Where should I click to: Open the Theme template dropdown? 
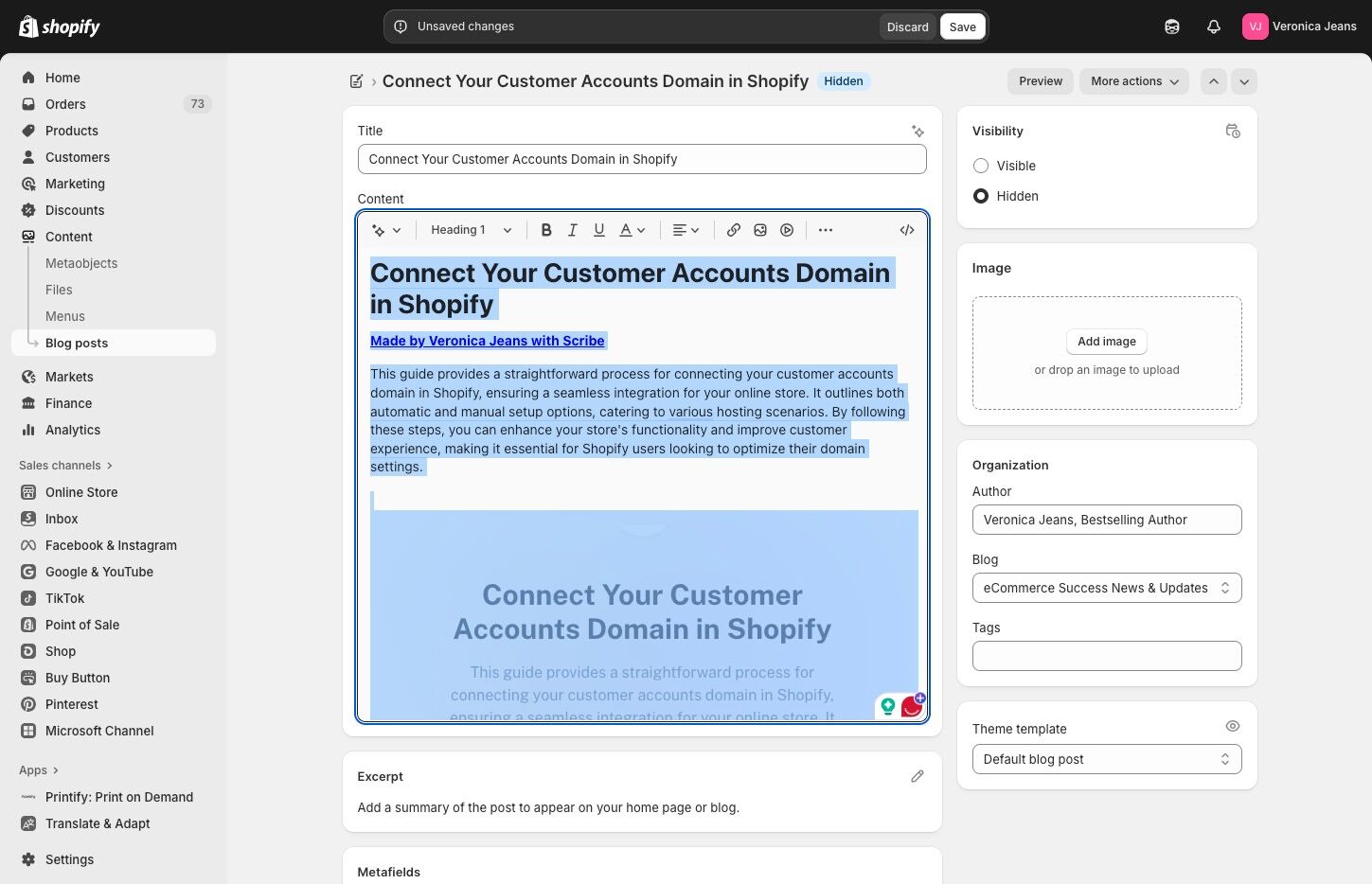tap(1107, 759)
